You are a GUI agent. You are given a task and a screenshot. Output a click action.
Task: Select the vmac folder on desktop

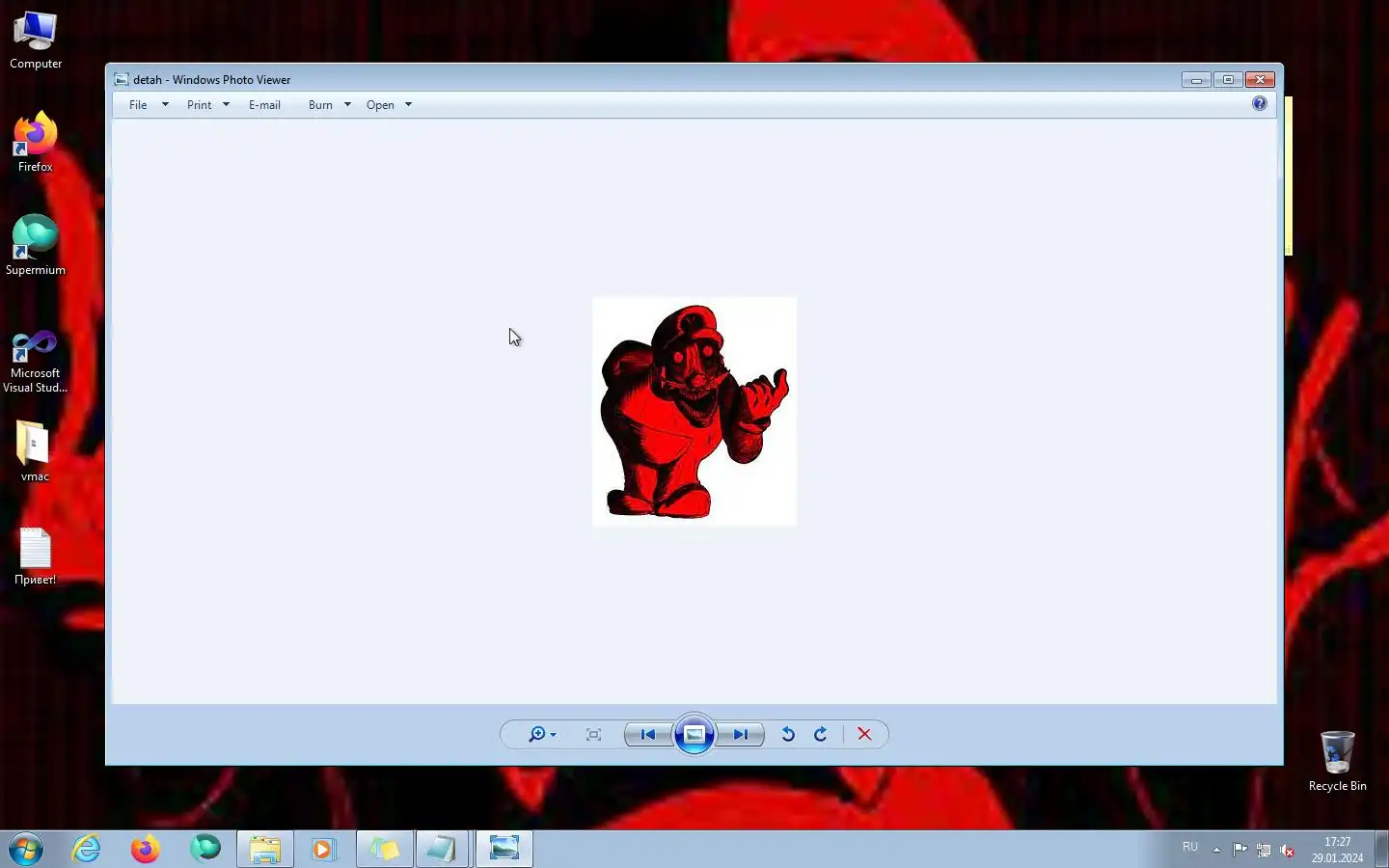36,451
